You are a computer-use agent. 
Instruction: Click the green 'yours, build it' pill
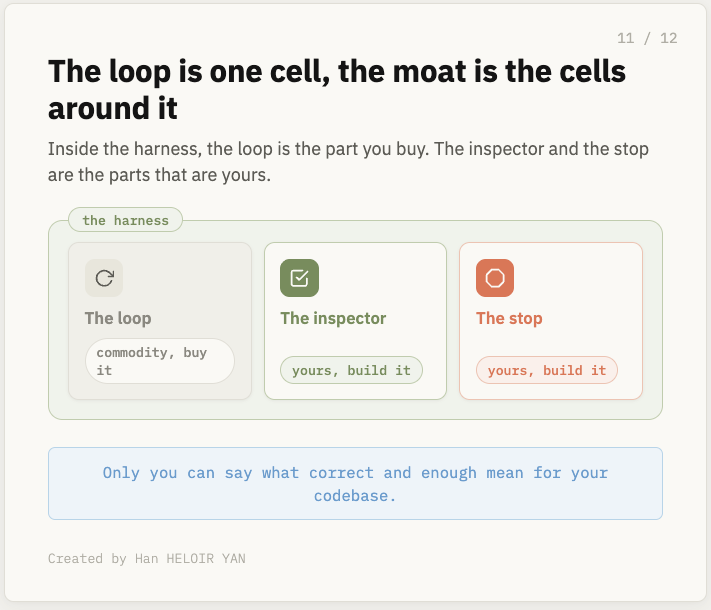351,370
